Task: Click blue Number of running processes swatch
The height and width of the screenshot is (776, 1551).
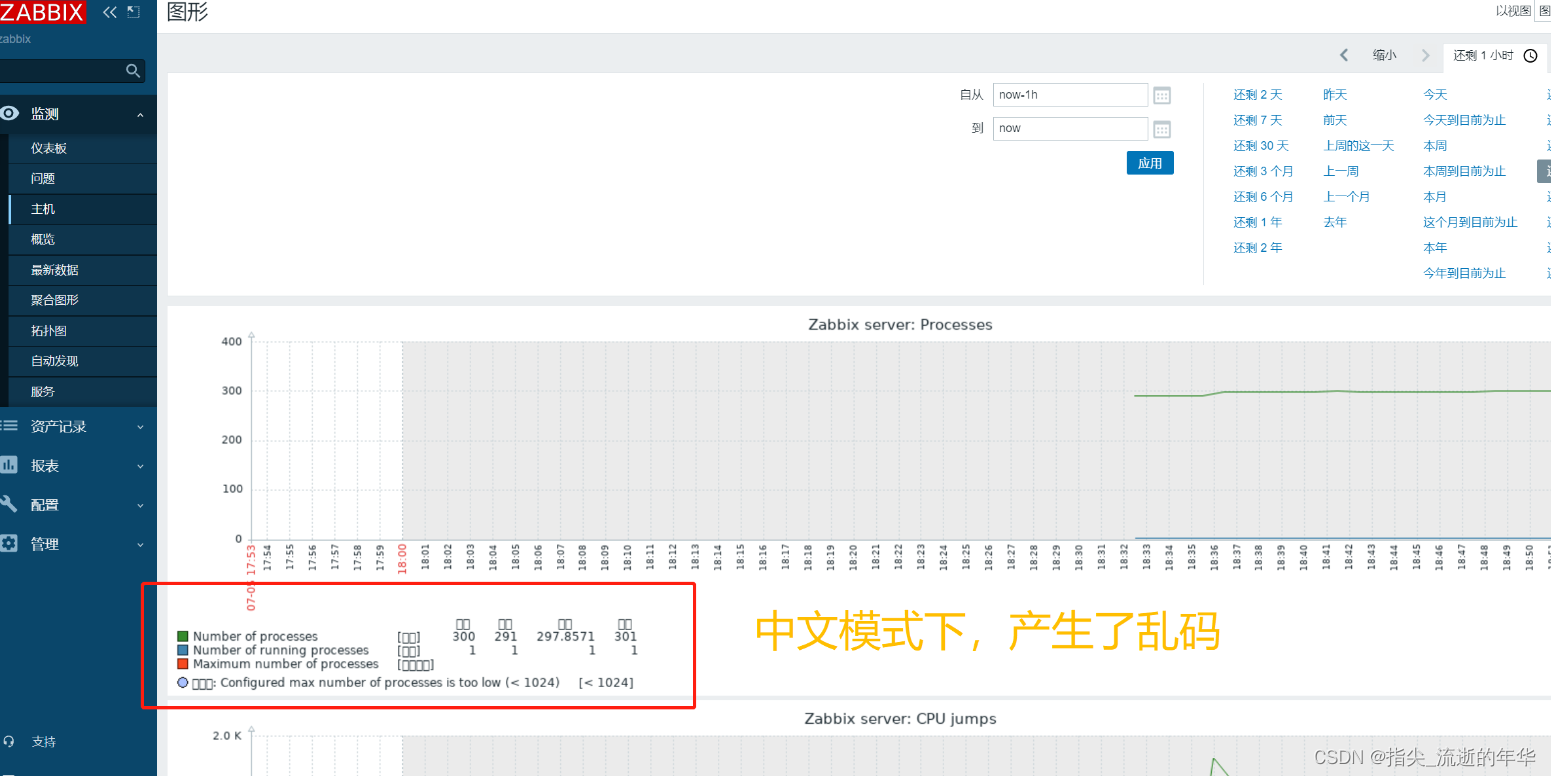Action: [183, 650]
